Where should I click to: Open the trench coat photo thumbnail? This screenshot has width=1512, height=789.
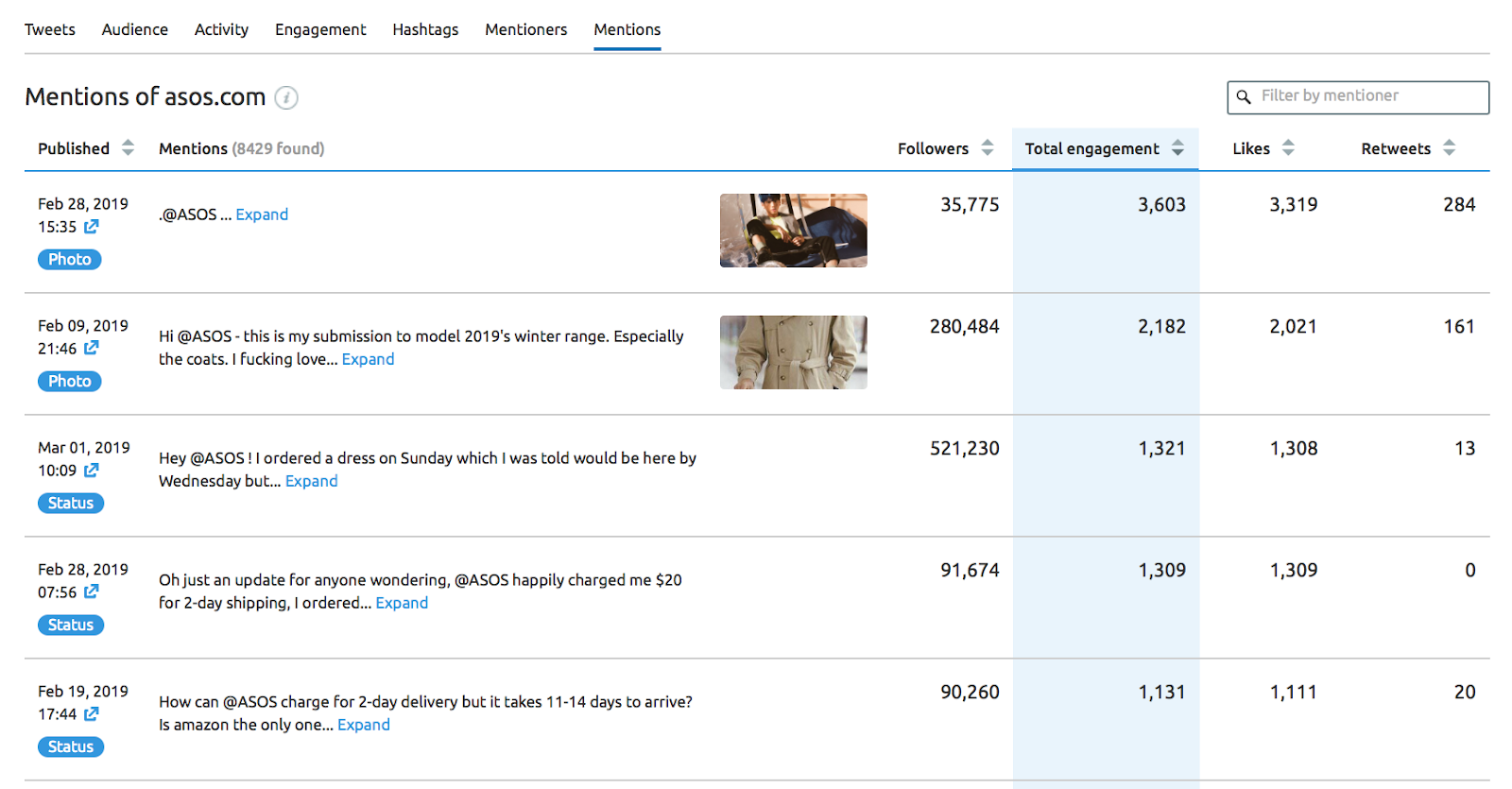[794, 352]
